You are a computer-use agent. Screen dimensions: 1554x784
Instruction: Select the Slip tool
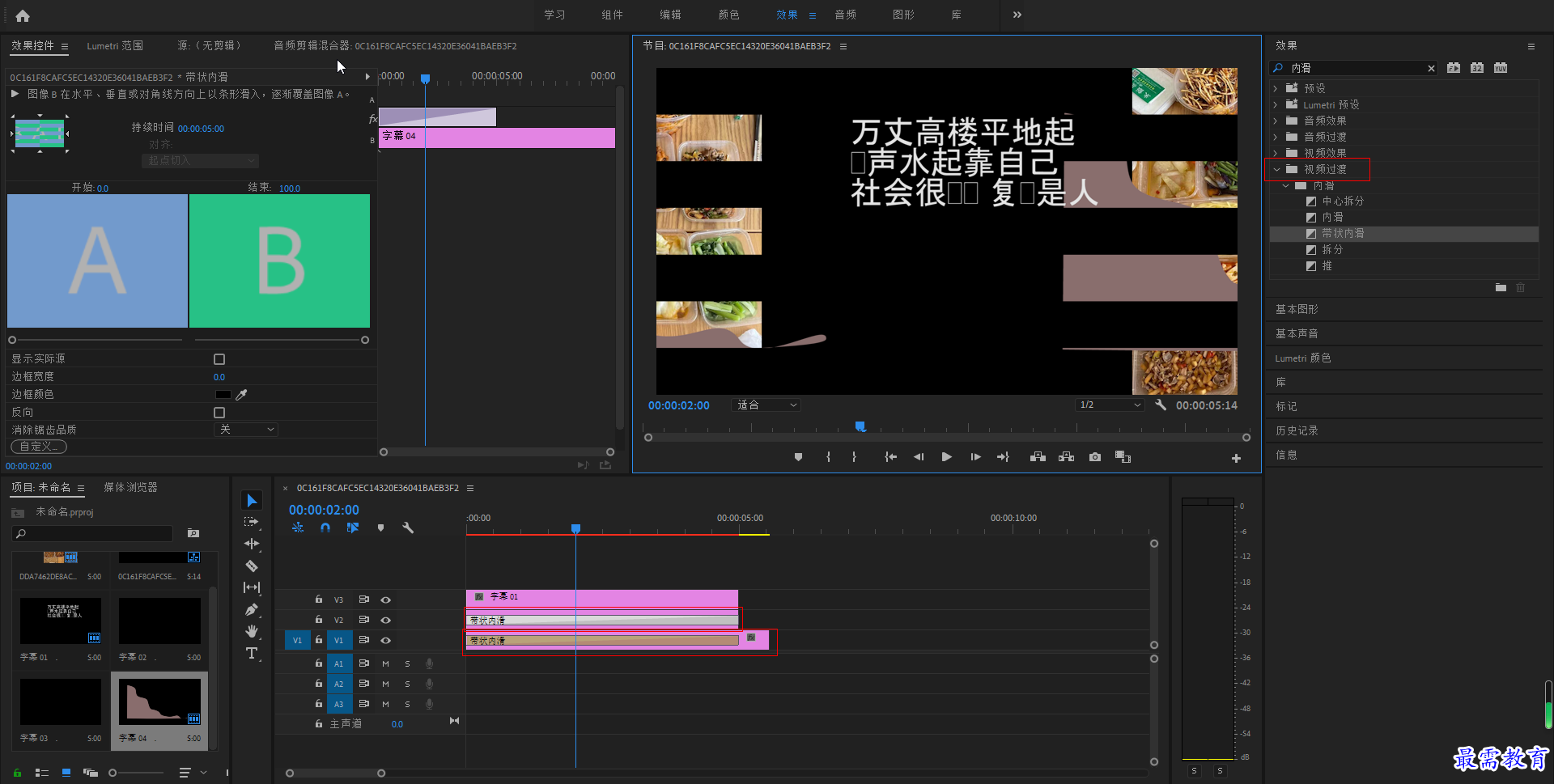coord(252,587)
